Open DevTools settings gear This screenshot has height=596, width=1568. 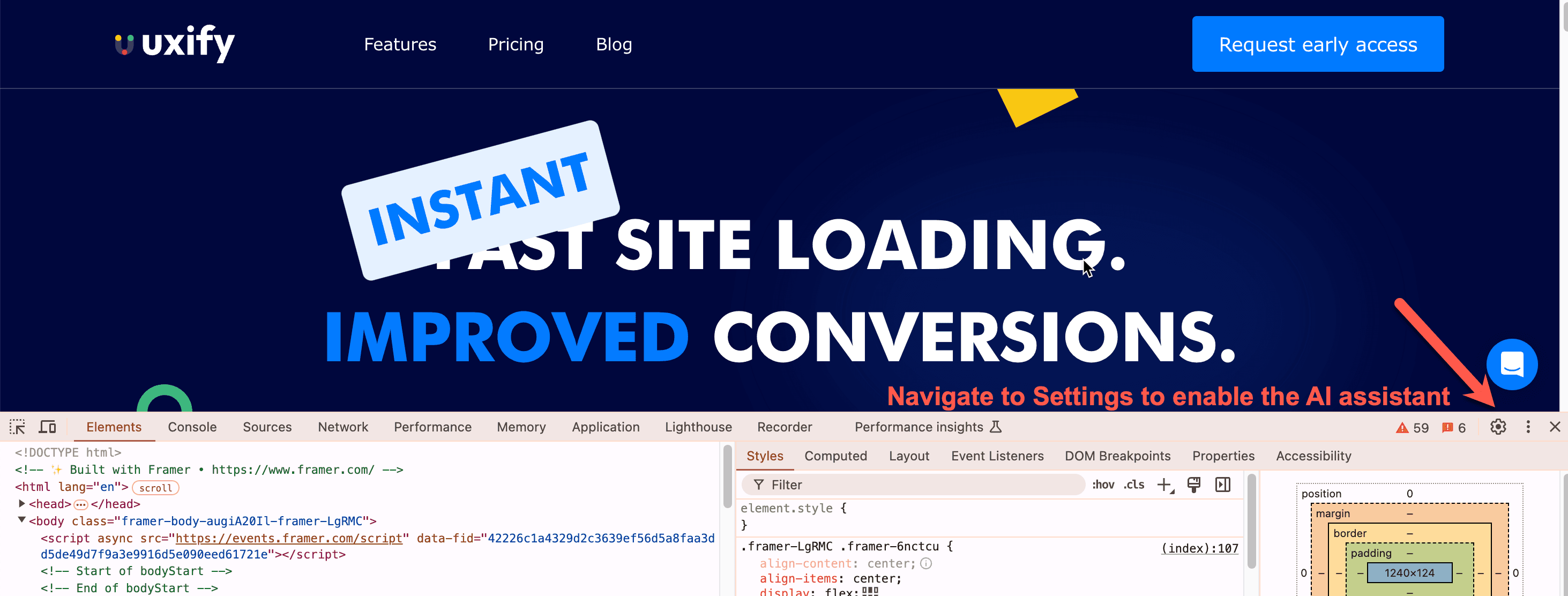[x=1497, y=427]
